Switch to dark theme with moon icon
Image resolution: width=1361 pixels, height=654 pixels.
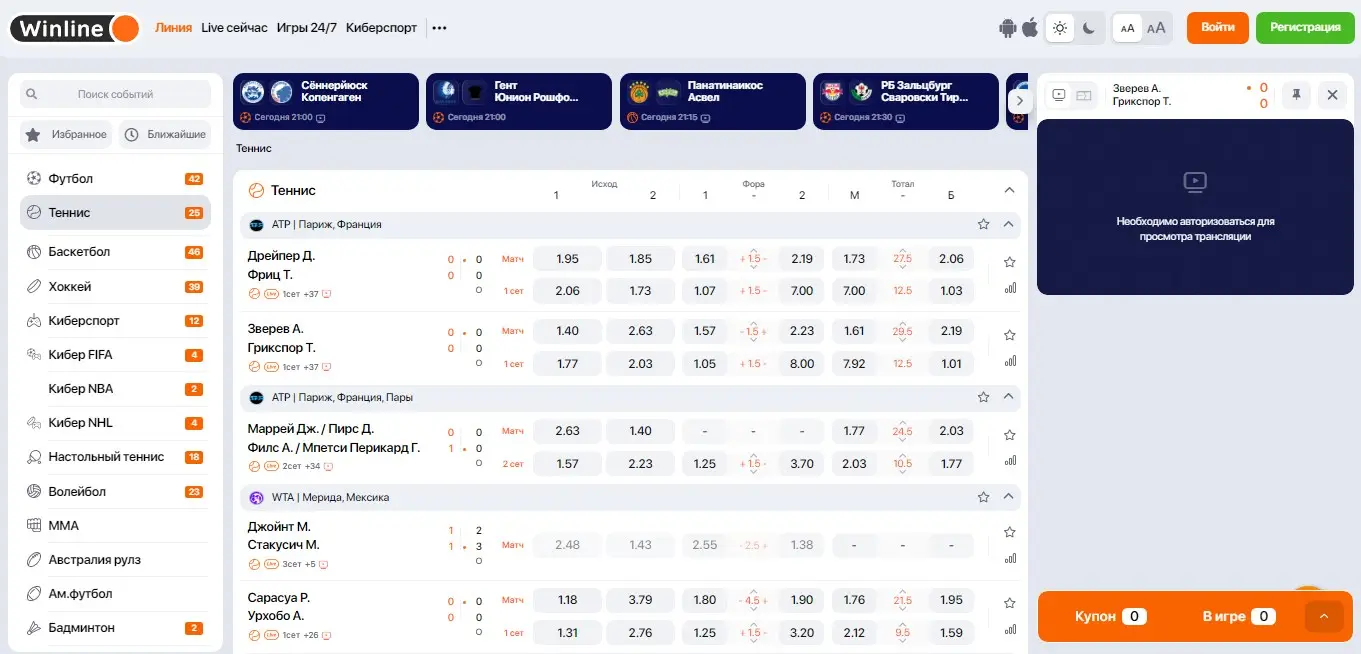(1089, 28)
